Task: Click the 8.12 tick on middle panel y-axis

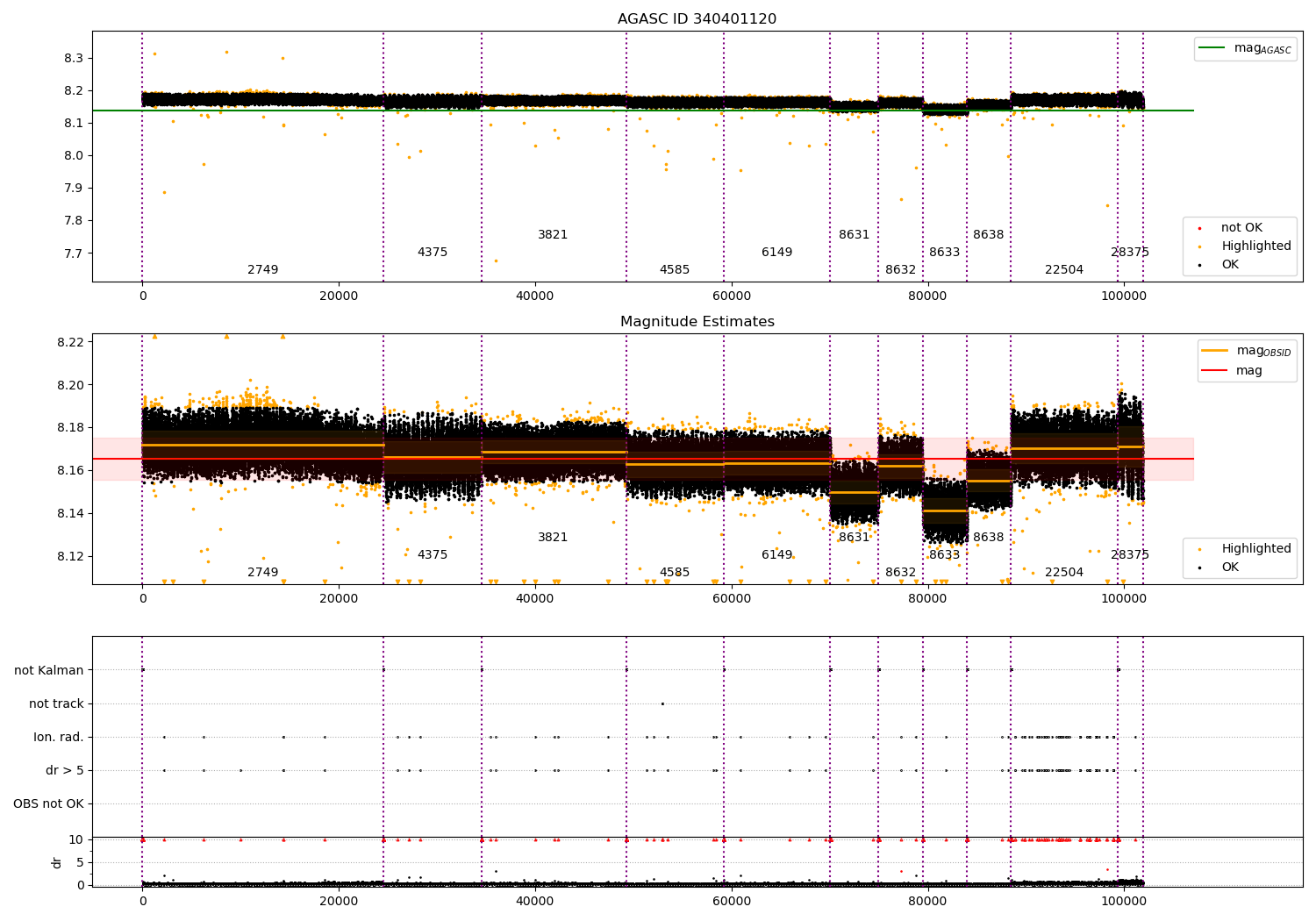Action: [70, 557]
